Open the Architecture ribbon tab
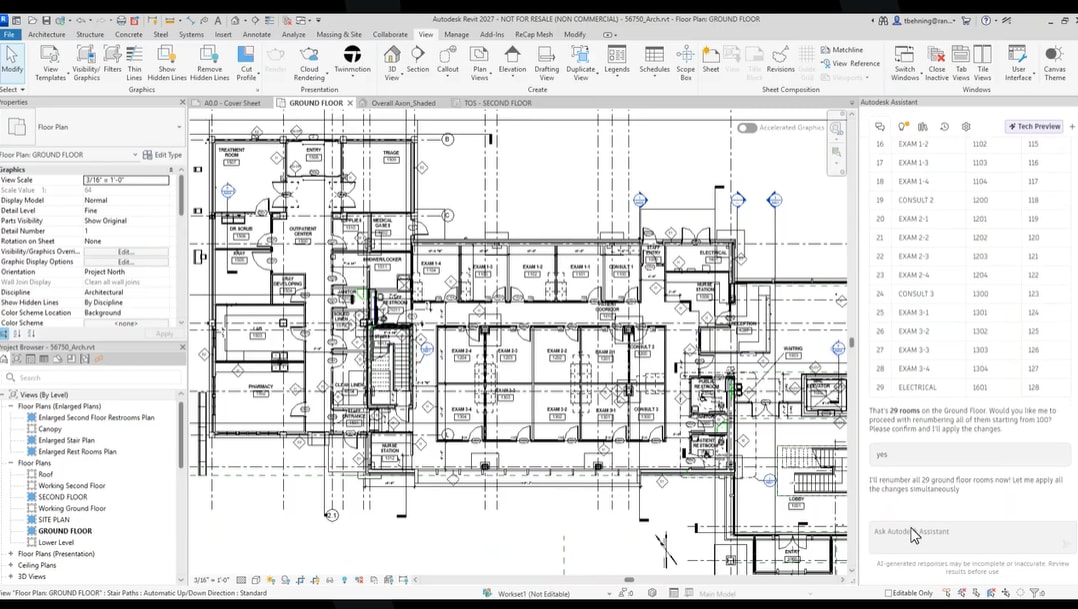1078x609 pixels. coord(47,34)
